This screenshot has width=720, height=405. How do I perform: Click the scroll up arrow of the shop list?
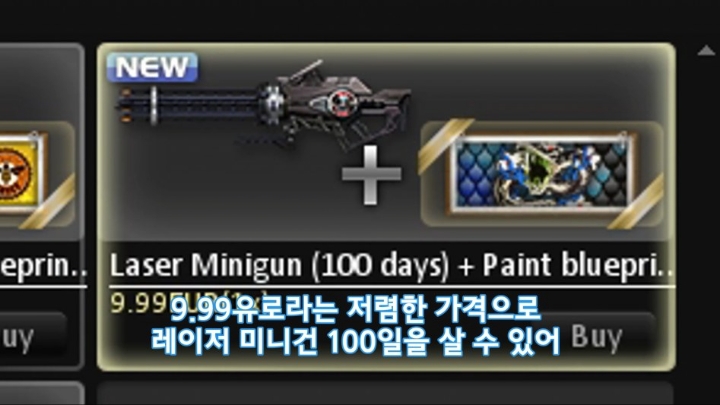[x=706, y=51]
